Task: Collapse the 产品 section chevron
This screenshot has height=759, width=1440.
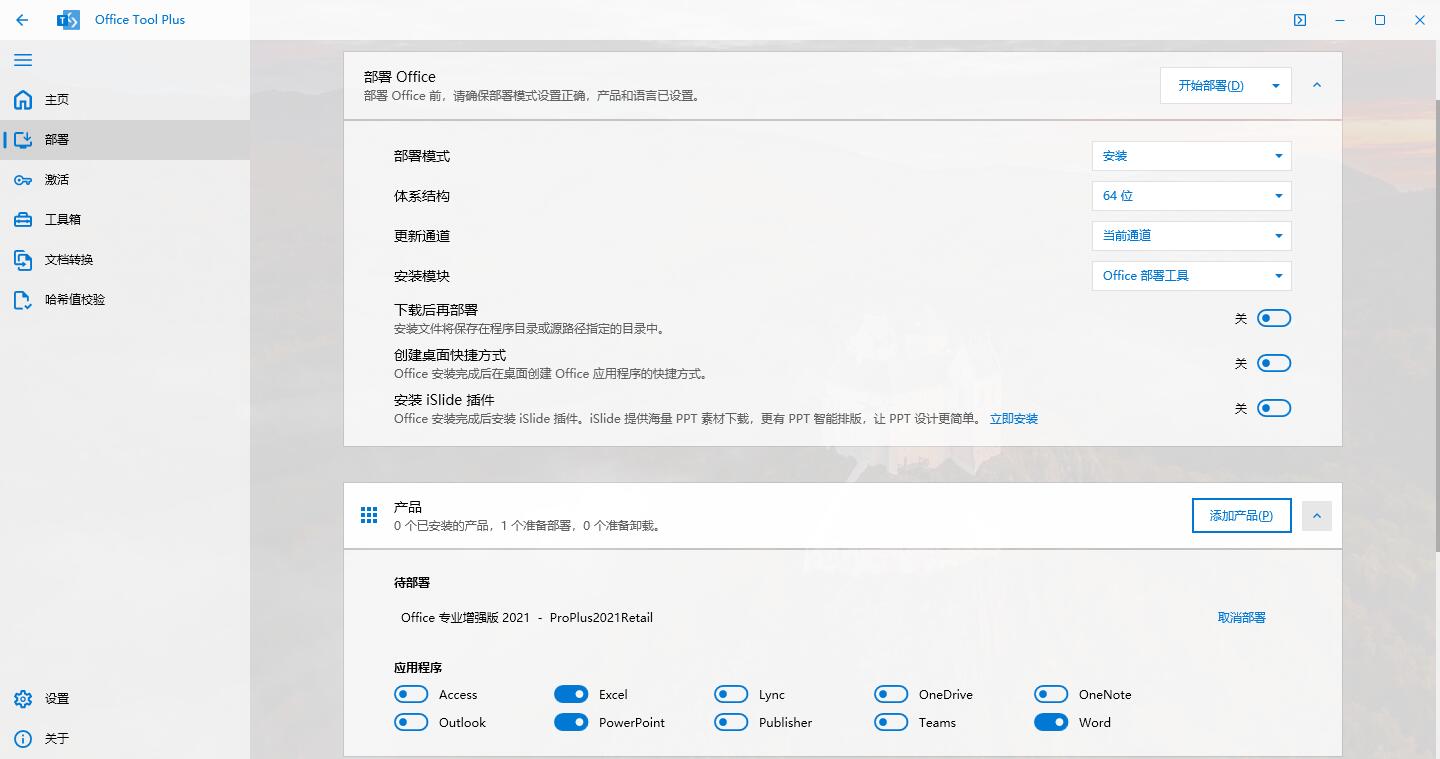Action: point(1317,516)
